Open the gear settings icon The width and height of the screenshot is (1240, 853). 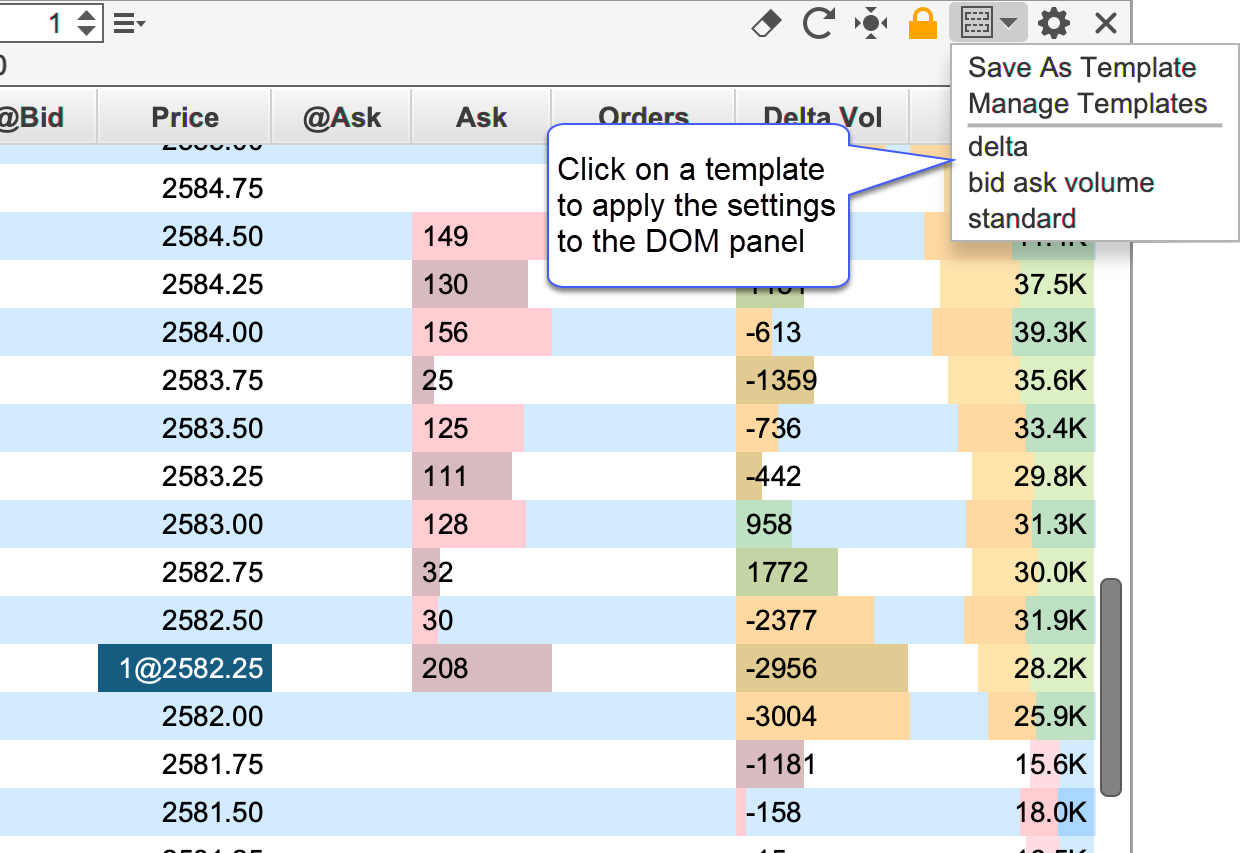1053,23
